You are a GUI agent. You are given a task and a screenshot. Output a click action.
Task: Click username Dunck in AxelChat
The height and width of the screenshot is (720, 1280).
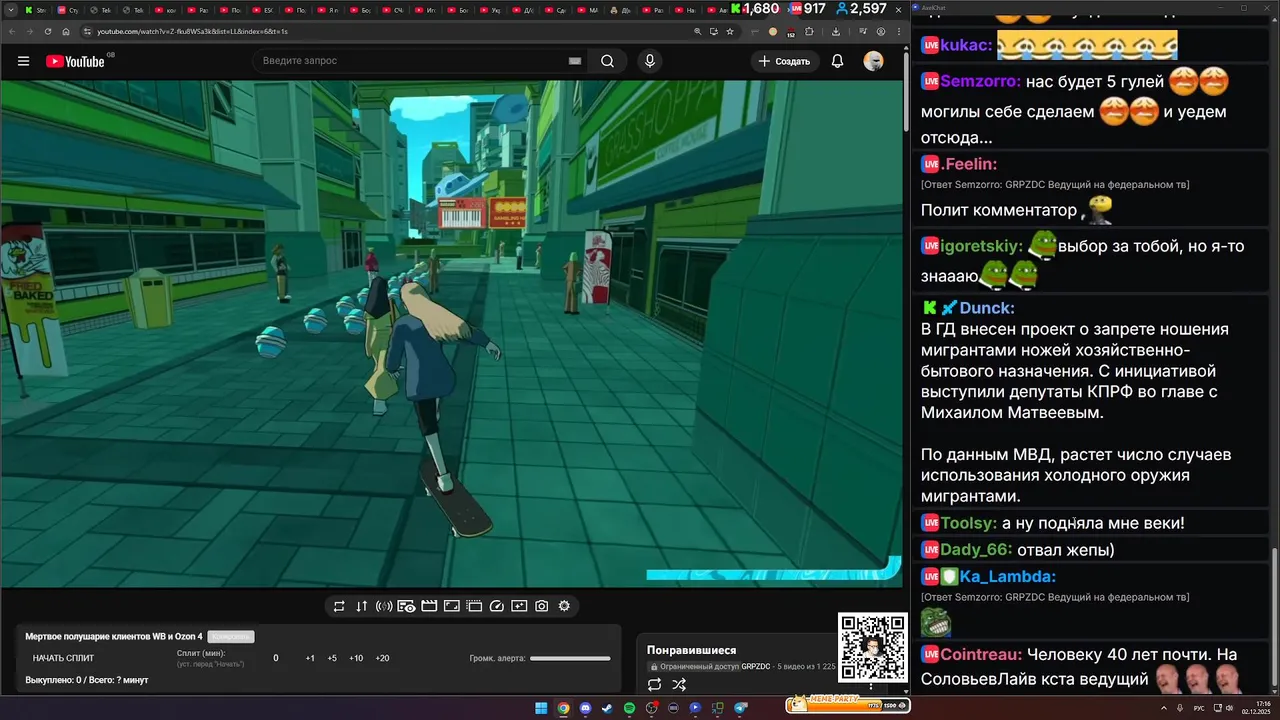click(987, 308)
